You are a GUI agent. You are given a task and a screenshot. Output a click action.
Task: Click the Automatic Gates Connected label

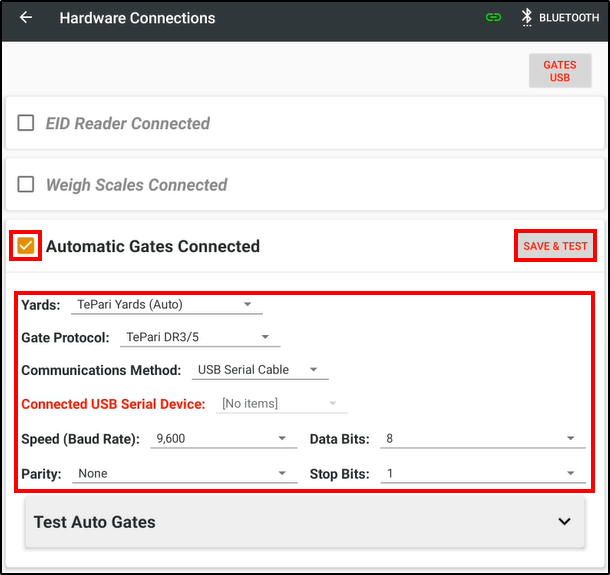point(153,246)
